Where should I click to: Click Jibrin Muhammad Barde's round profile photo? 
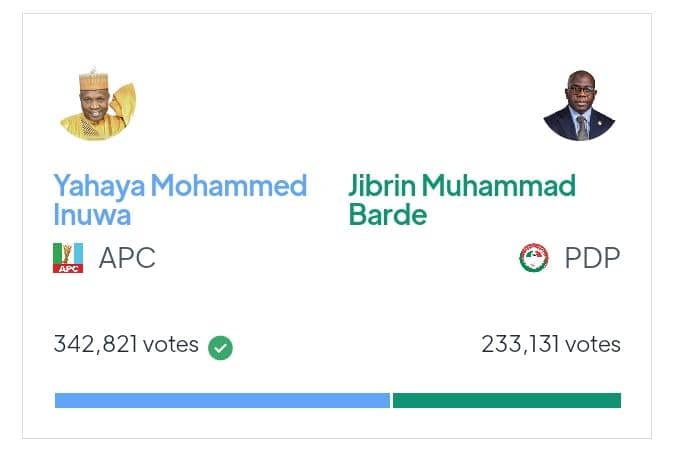(x=580, y=105)
